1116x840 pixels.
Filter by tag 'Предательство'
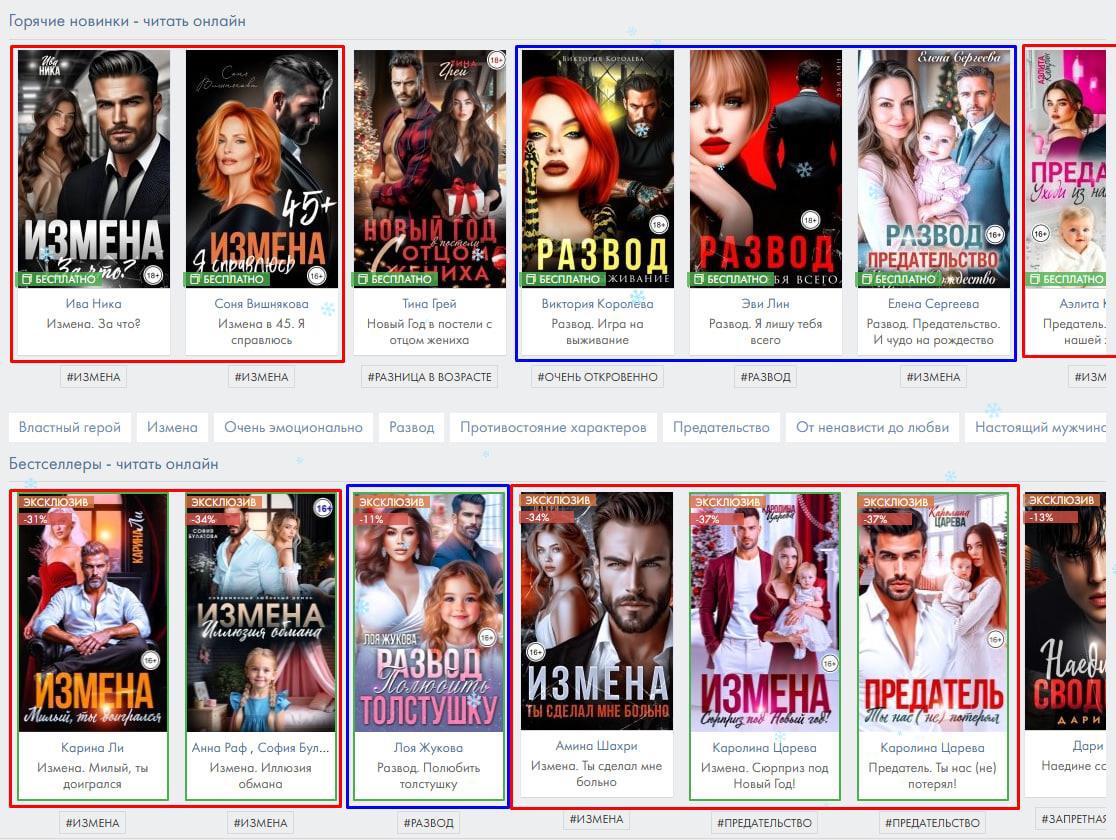click(x=721, y=427)
